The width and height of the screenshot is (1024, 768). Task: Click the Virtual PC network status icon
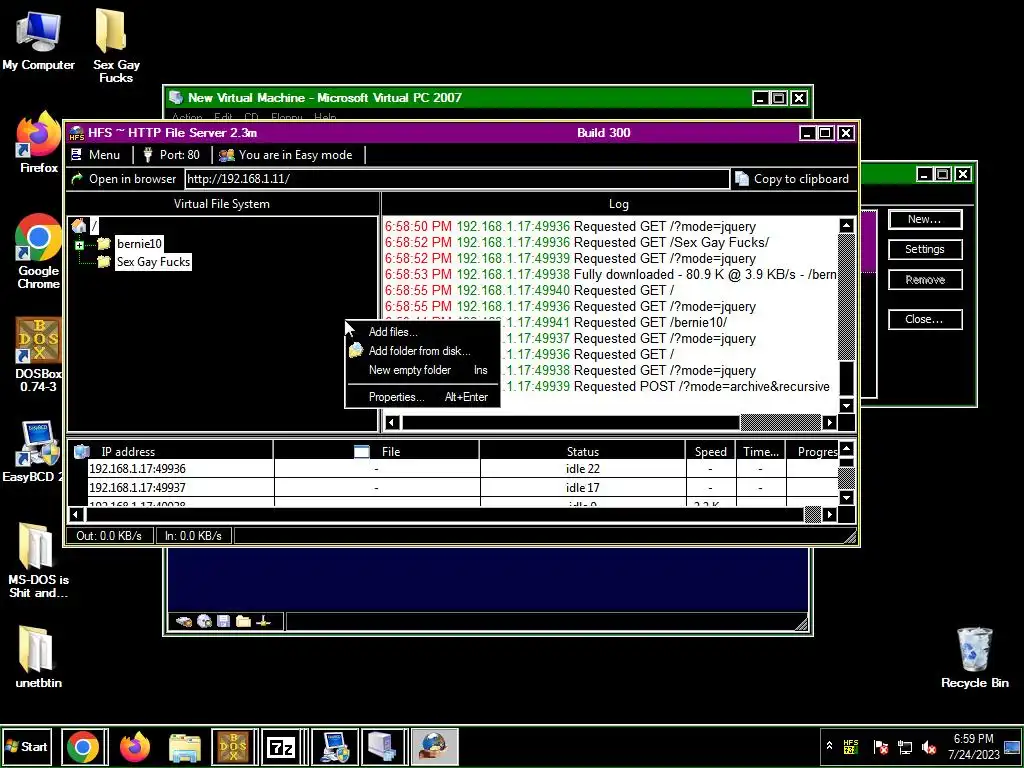coord(263,621)
